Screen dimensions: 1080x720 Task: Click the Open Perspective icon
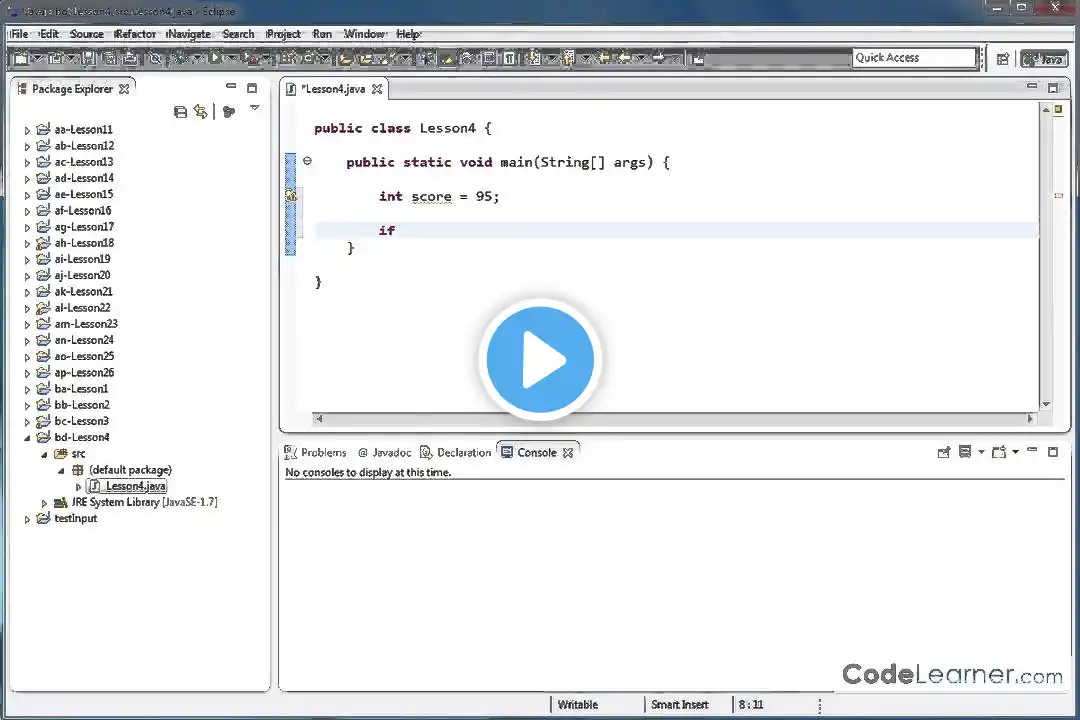click(1002, 59)
